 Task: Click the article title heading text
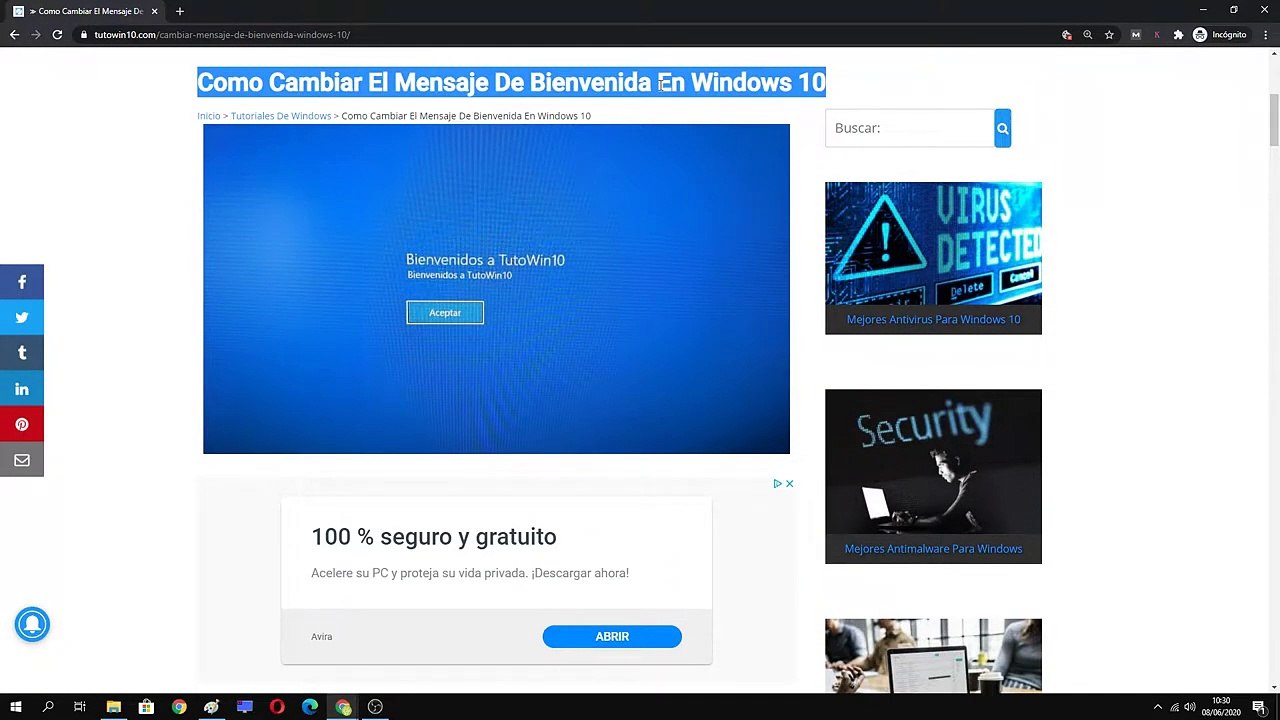(511, 82)
